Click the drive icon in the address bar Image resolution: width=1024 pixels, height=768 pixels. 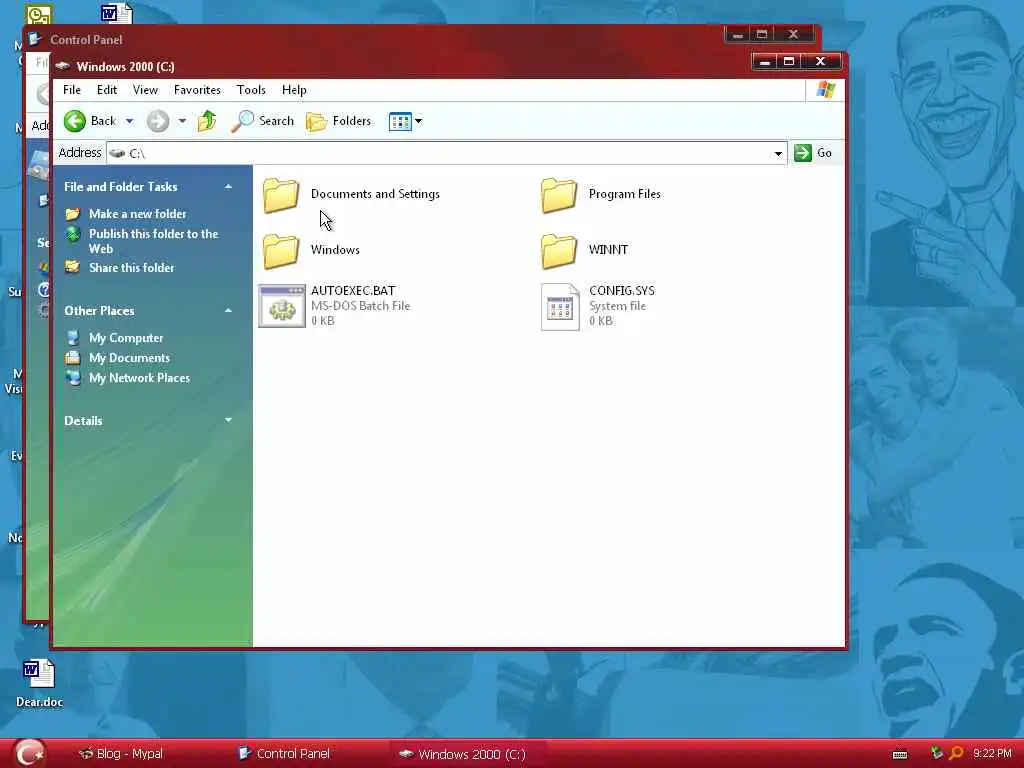118,153
